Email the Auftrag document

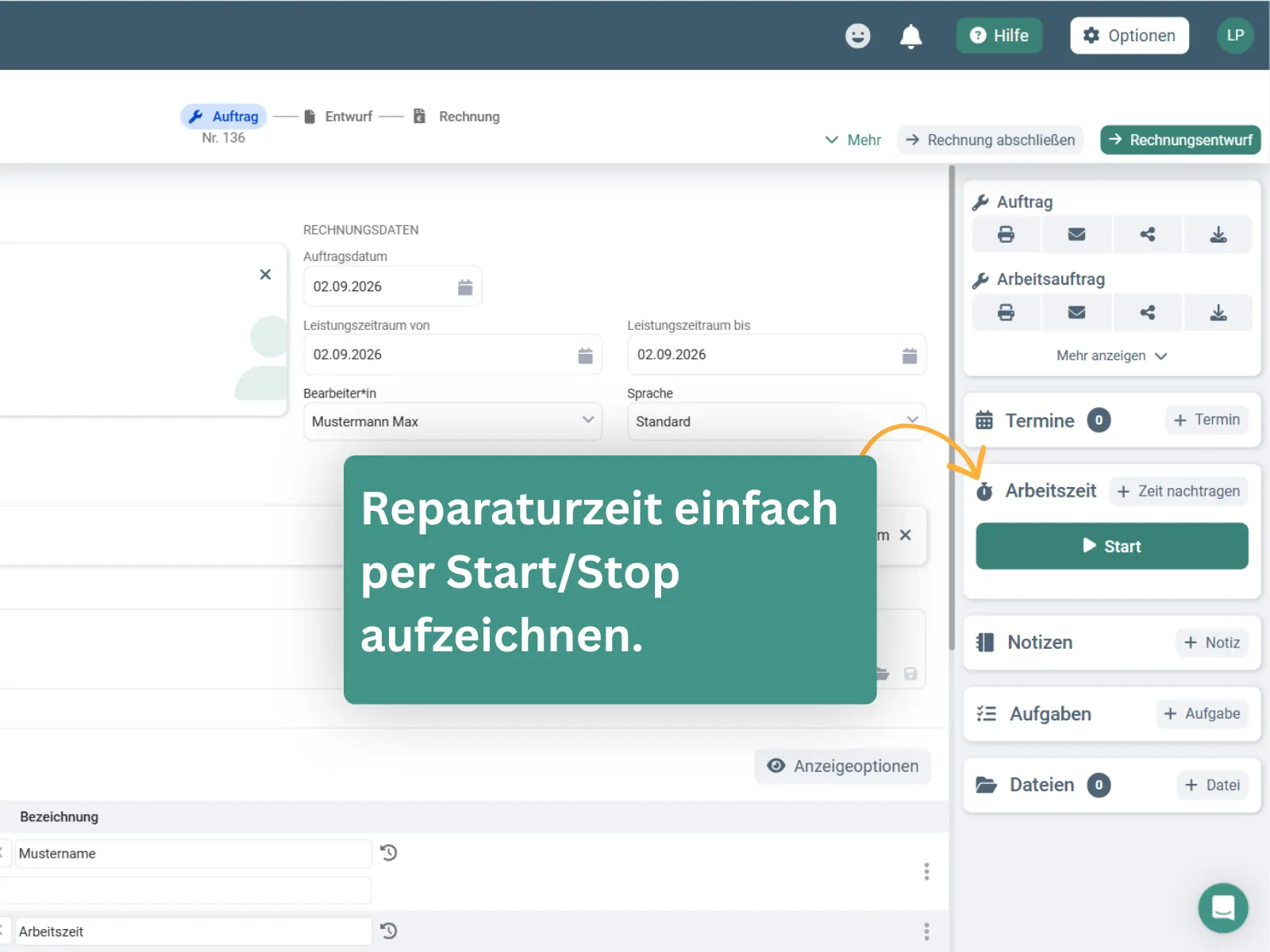point(1076,235)
